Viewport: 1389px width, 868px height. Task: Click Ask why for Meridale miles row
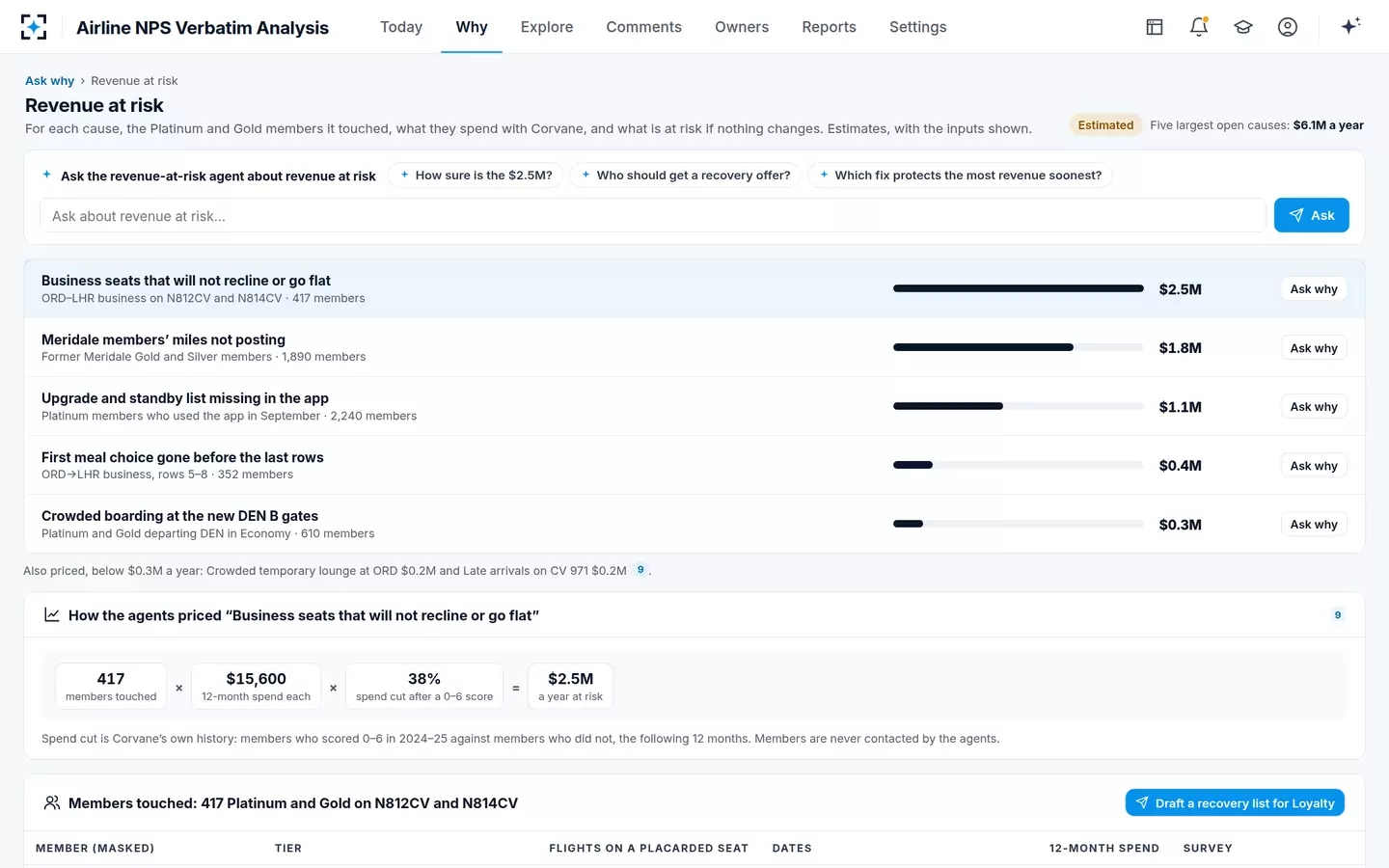[1314, 348]
